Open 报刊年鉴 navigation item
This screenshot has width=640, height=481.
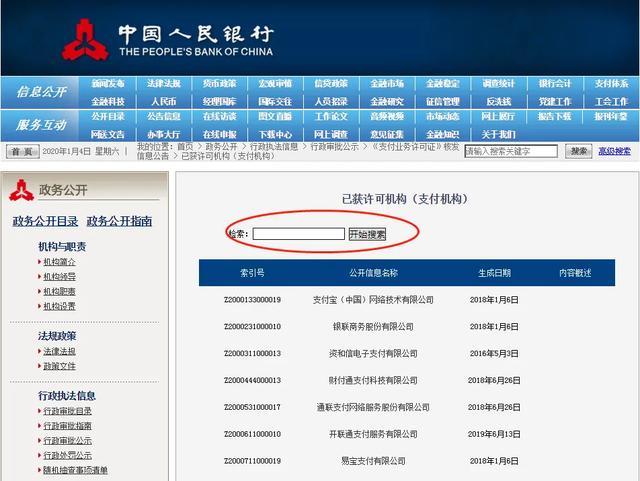(611, 117)
